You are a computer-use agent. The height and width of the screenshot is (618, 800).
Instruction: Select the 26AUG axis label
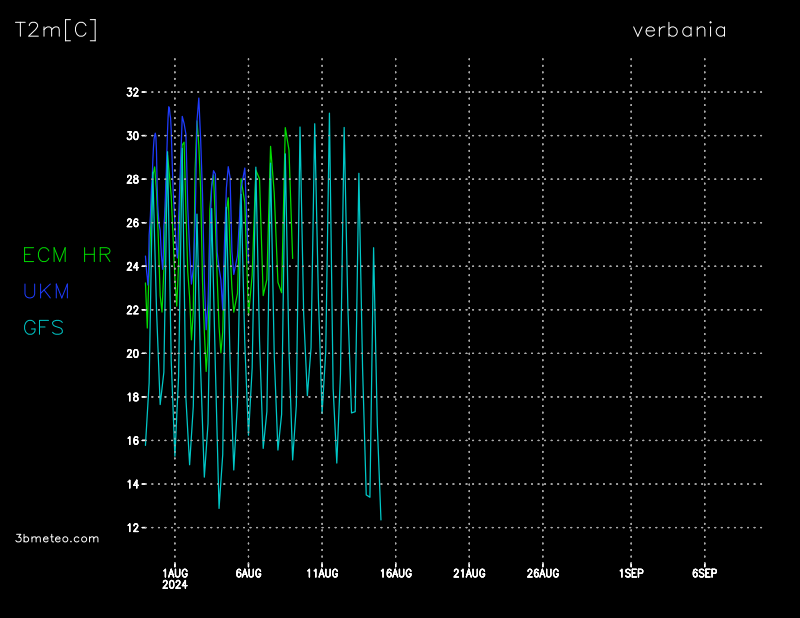pos(543,573)
